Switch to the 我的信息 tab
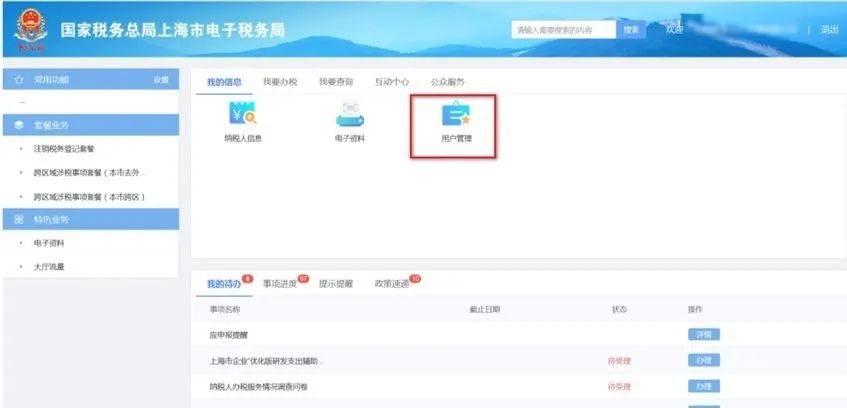The height and width of the screenshot is (408, 847). (x=224, y=82)
